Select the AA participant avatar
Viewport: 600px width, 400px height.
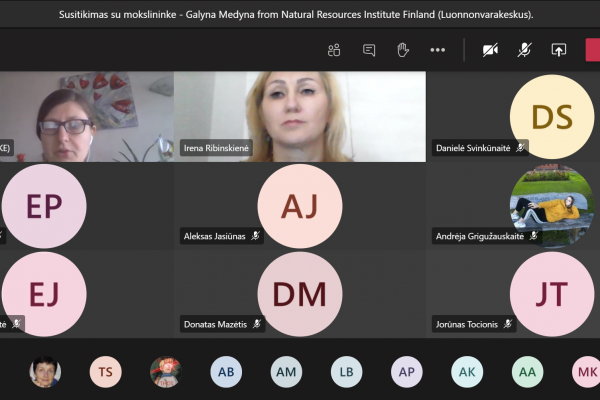pyautogui.click(x=527, y=372)
